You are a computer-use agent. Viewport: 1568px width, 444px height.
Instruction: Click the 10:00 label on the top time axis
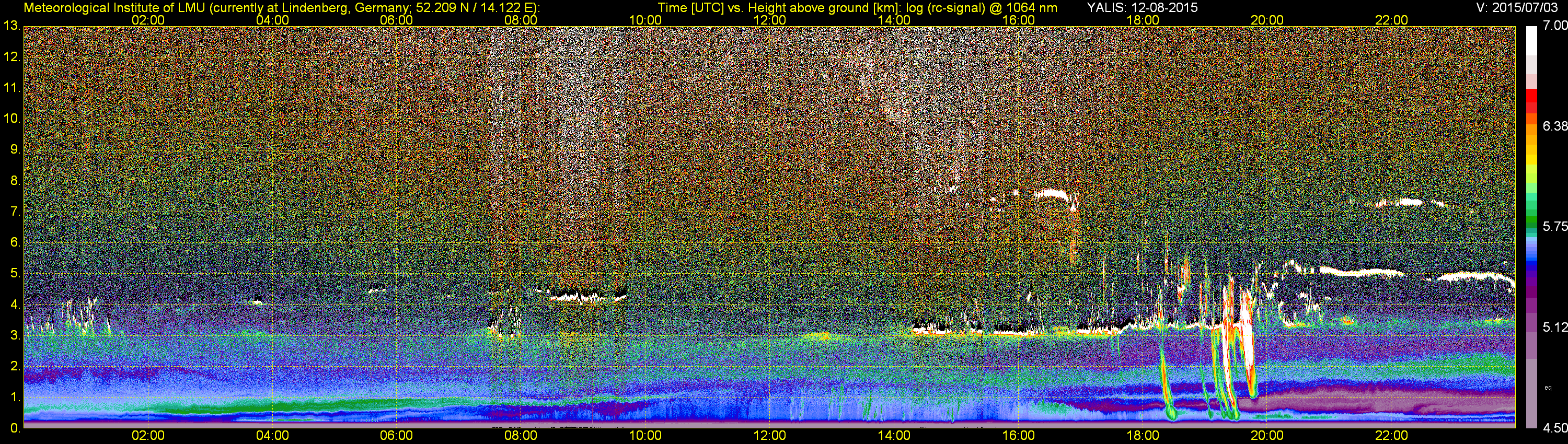tap(645, 20)
